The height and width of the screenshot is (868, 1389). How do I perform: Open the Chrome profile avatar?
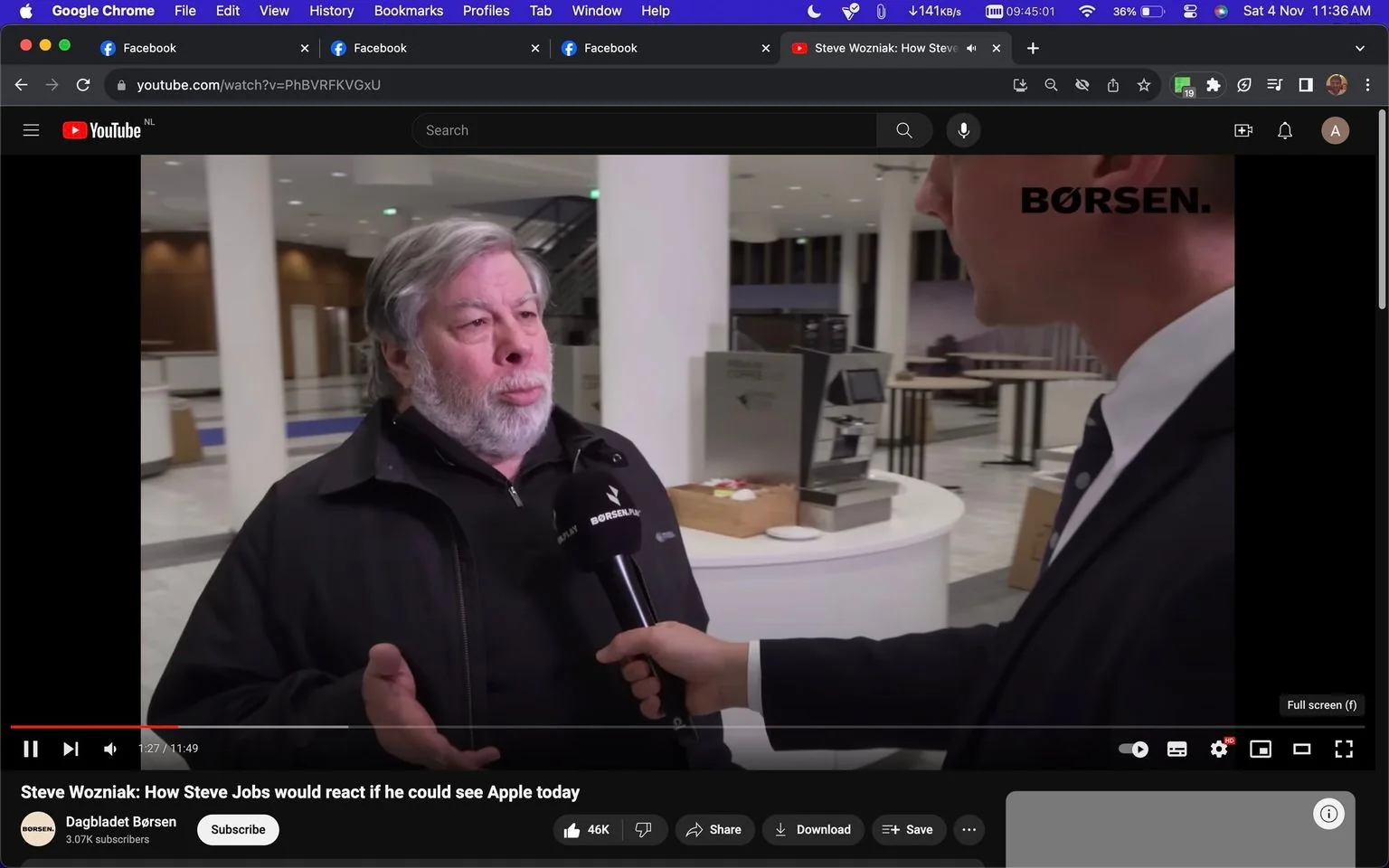click(1337, 85)
